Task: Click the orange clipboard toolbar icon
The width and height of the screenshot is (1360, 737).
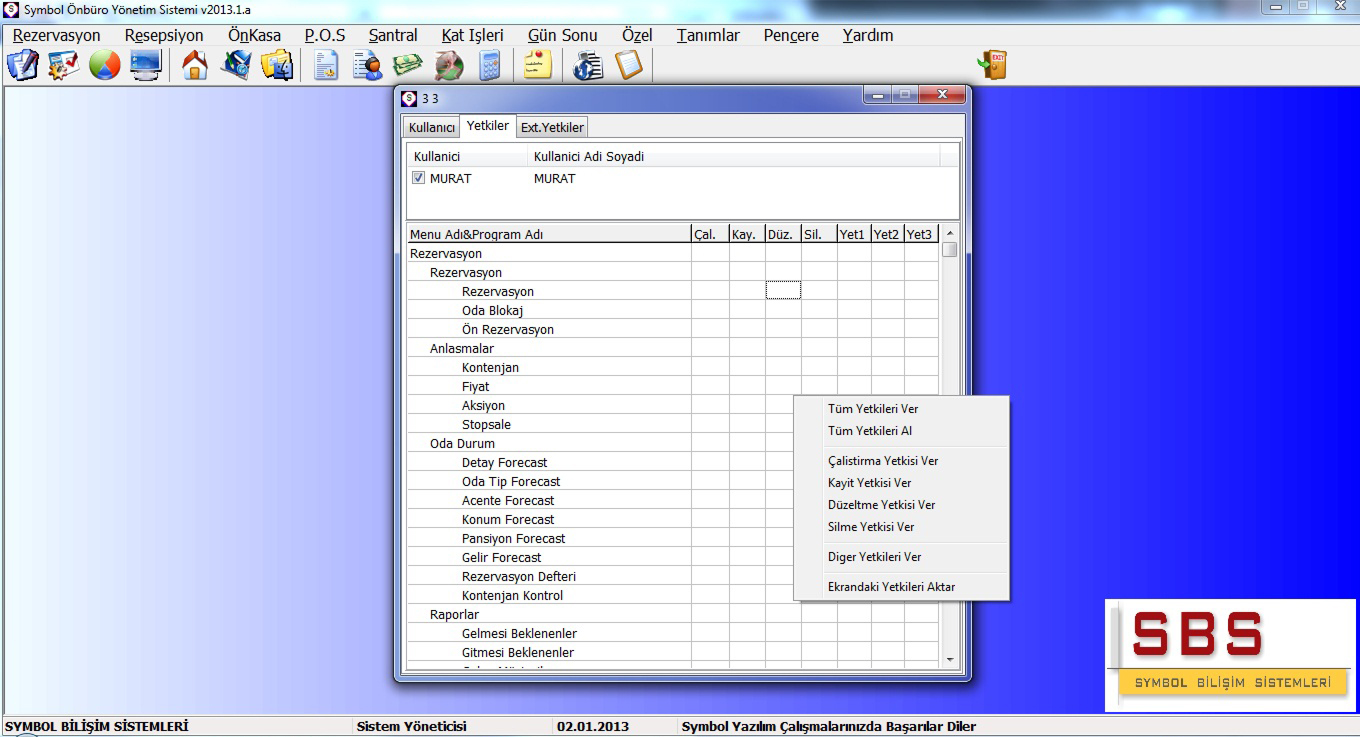Action: coord(629,65)
